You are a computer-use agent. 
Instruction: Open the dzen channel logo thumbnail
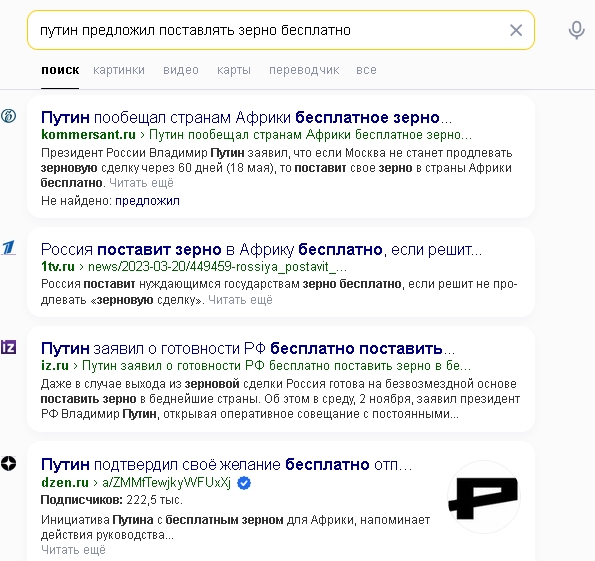click(x=483, y=497)
